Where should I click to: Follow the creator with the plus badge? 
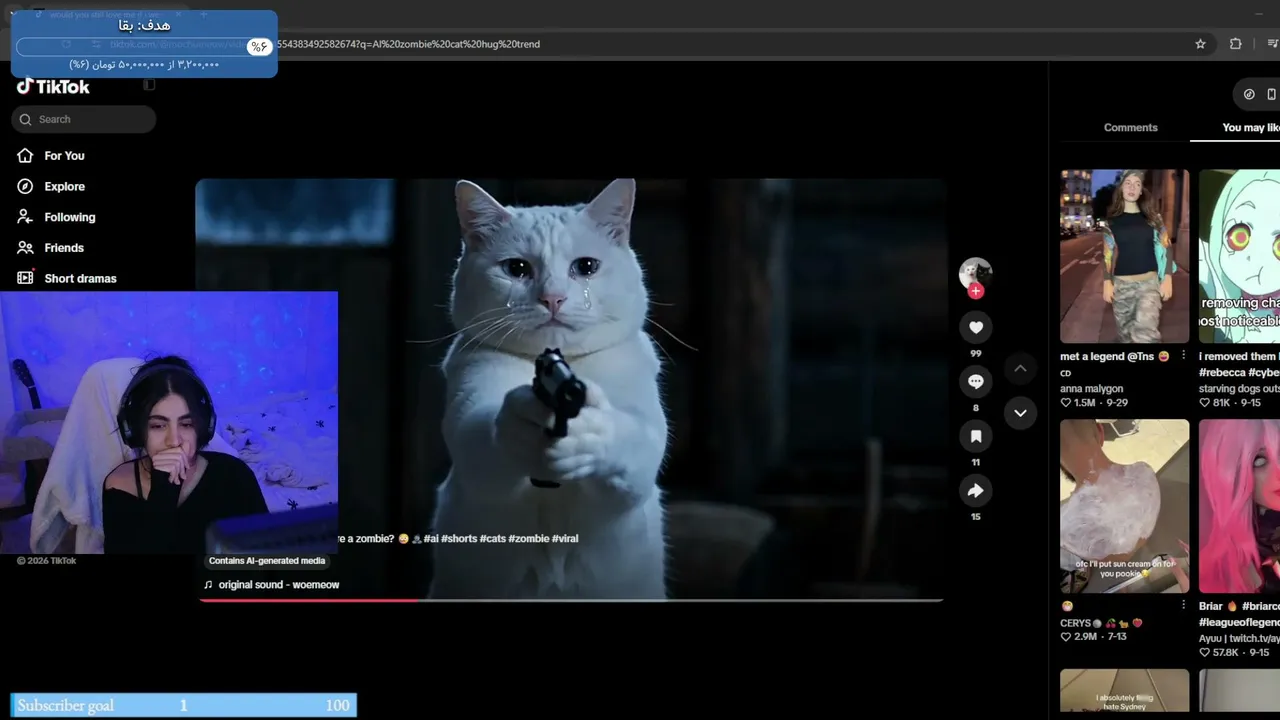pos(976,291)
